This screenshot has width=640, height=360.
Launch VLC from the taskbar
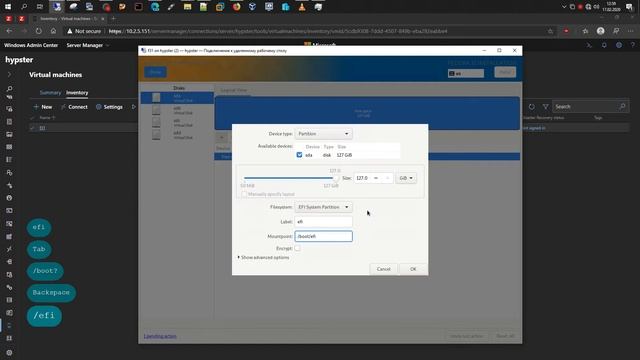[302, 7]
